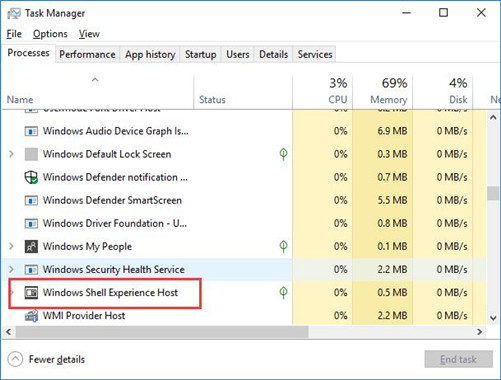Select the Windows My People row
501x380 pixels.
[243, 246]
